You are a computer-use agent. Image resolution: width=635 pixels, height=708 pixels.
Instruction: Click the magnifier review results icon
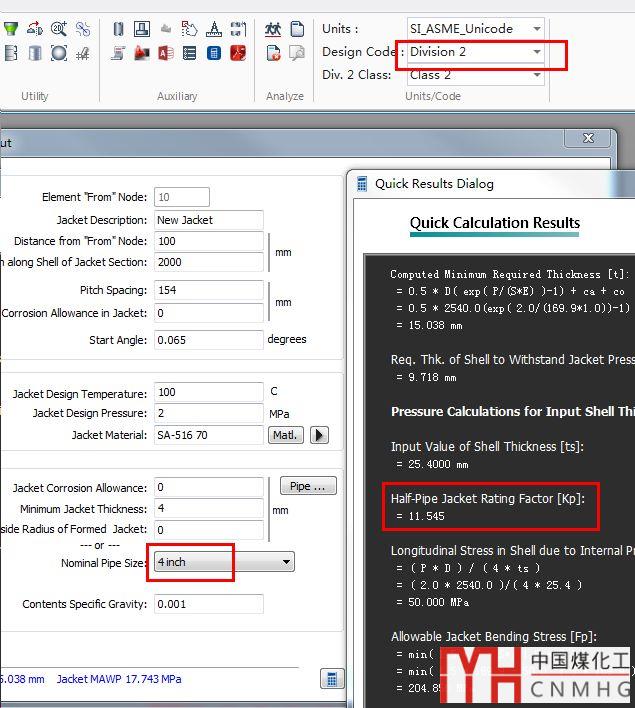point(297,53)
